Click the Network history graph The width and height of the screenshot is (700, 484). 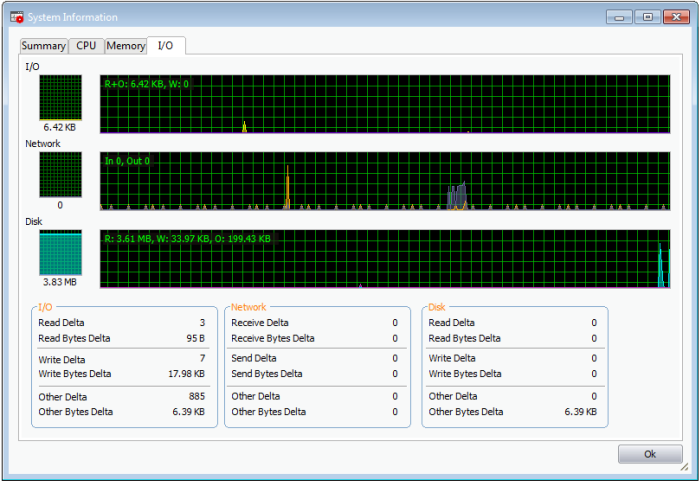[385, 181]
